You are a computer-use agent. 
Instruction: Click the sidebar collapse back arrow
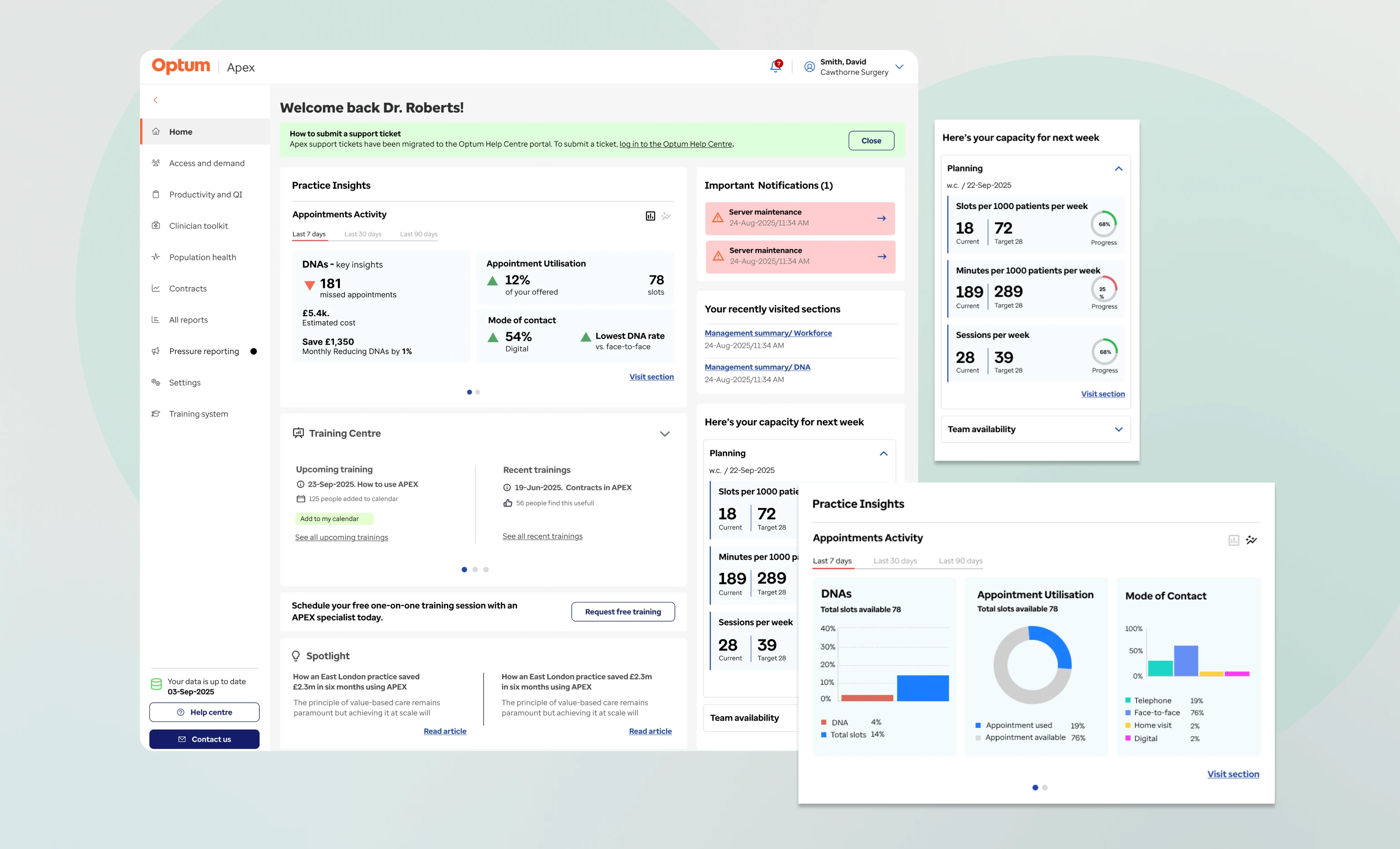click(x=156, y=100)
